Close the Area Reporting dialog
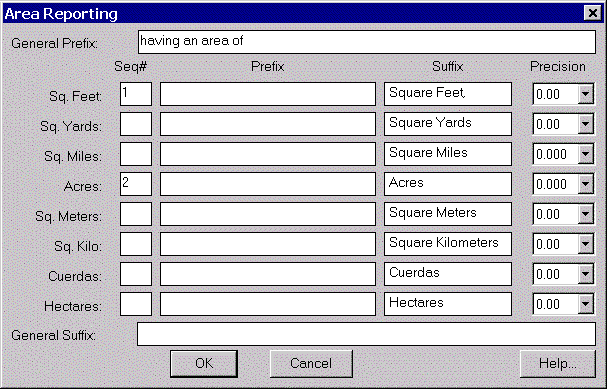 click(593, 13)
